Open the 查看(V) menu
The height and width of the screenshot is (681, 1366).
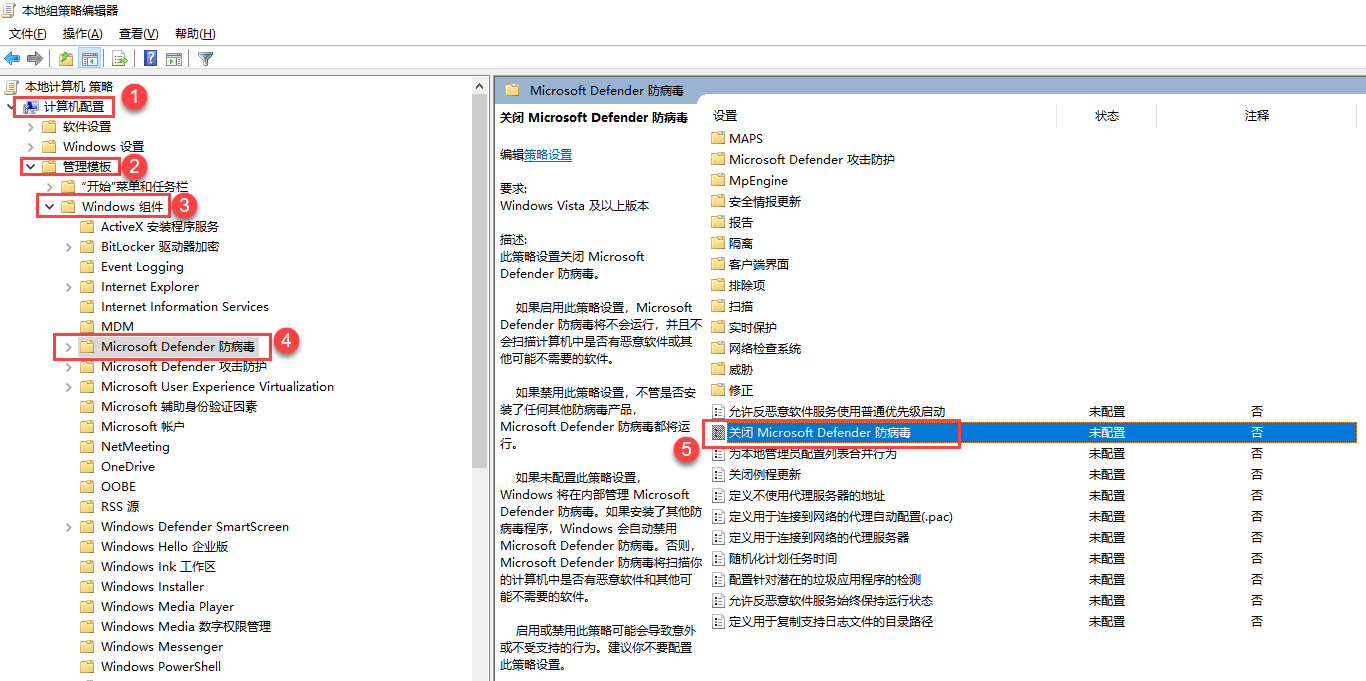pos(138,34)
